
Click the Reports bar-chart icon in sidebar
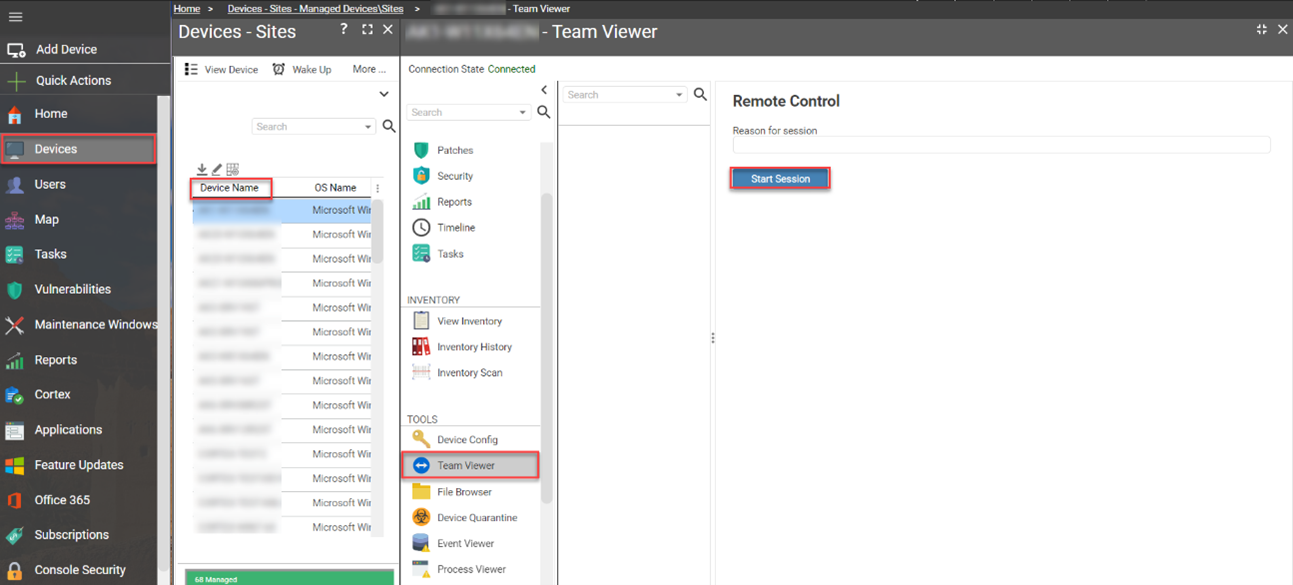point(15,360)
